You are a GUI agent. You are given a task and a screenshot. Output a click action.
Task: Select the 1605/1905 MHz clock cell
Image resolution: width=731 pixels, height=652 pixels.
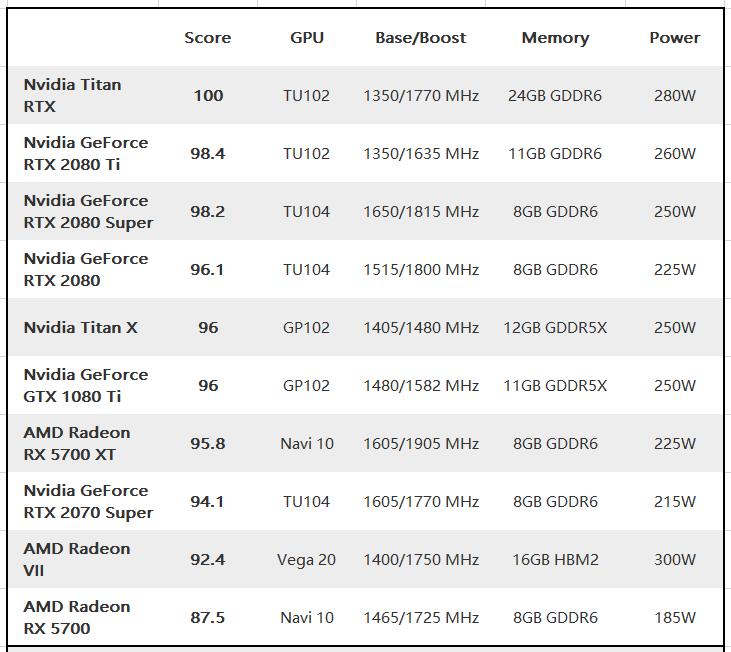click(421, 444)
